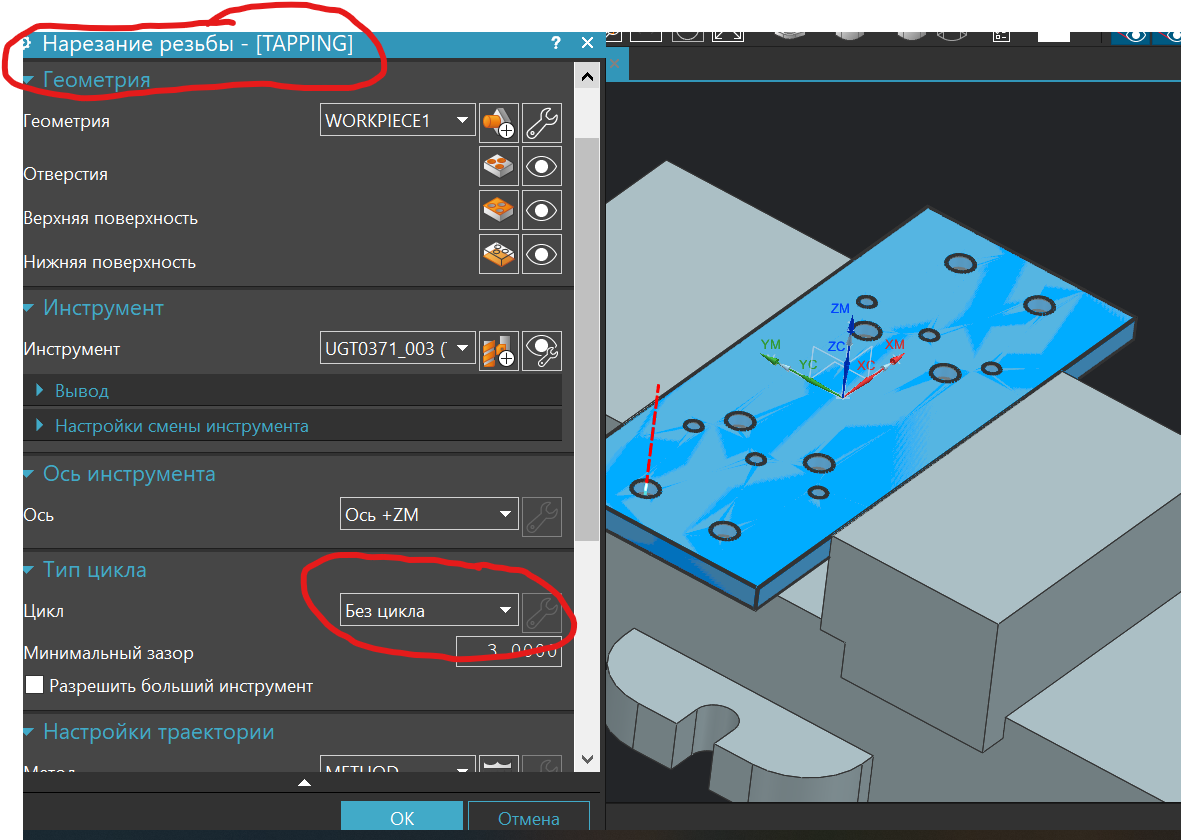Image resolution: width=1181 pixels, height=840 pixels.
Task: Click the dialog scrollbar up arrow
Action: coord(587,76)
